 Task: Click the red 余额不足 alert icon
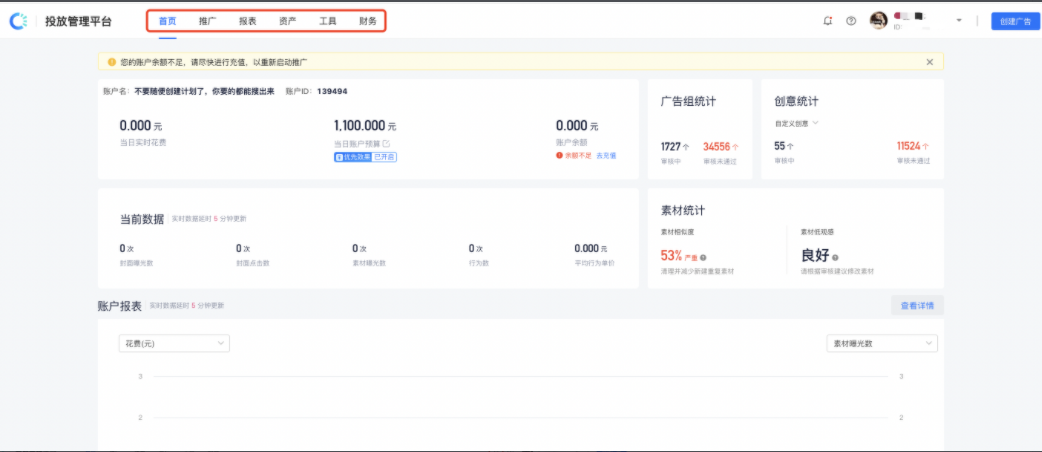tap(560, 156)
